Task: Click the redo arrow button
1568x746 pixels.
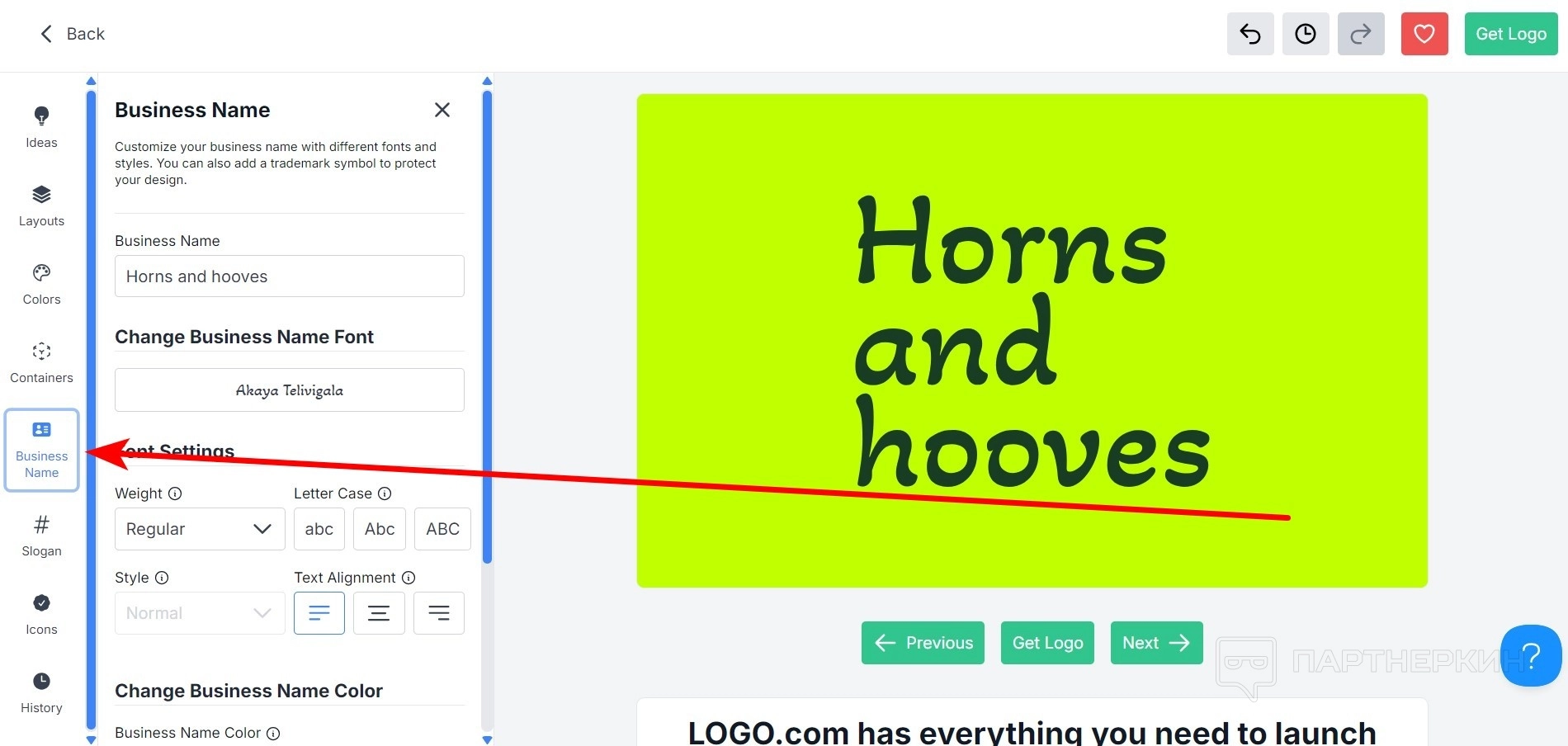Action: 1361,34
